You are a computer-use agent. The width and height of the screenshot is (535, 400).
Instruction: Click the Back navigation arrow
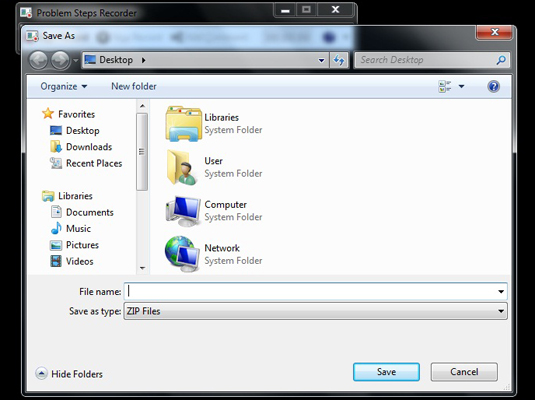[x=38, y=60]
